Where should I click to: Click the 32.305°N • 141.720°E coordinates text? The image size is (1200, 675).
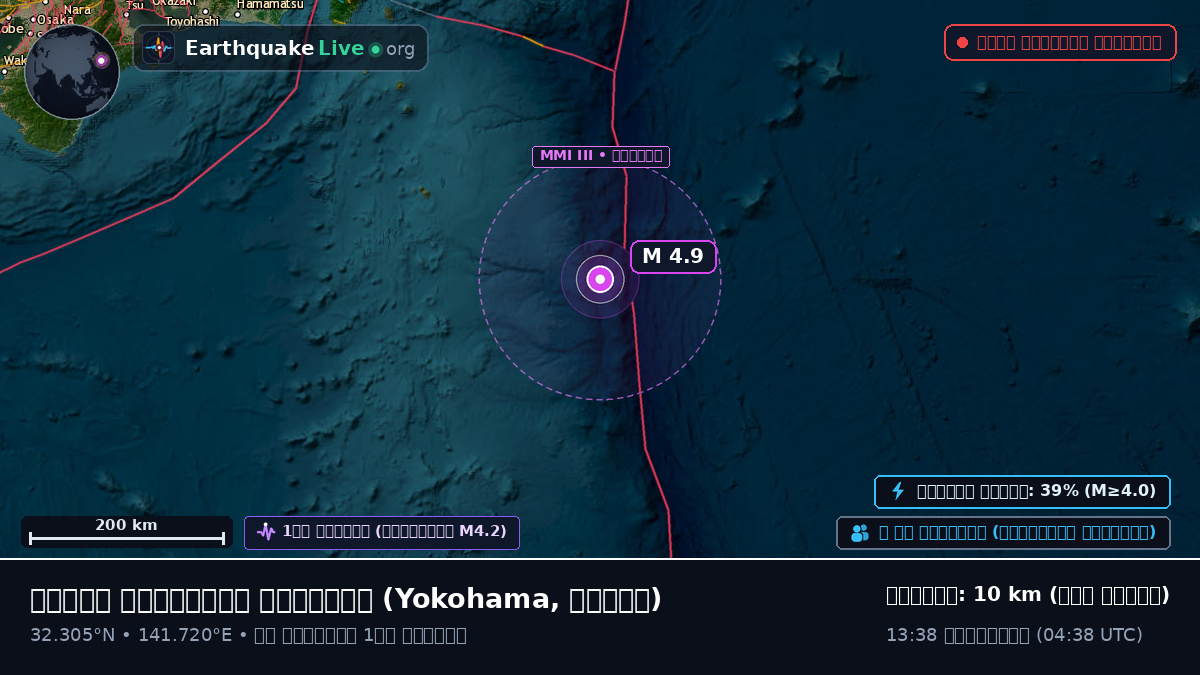(x=131, y=635)
